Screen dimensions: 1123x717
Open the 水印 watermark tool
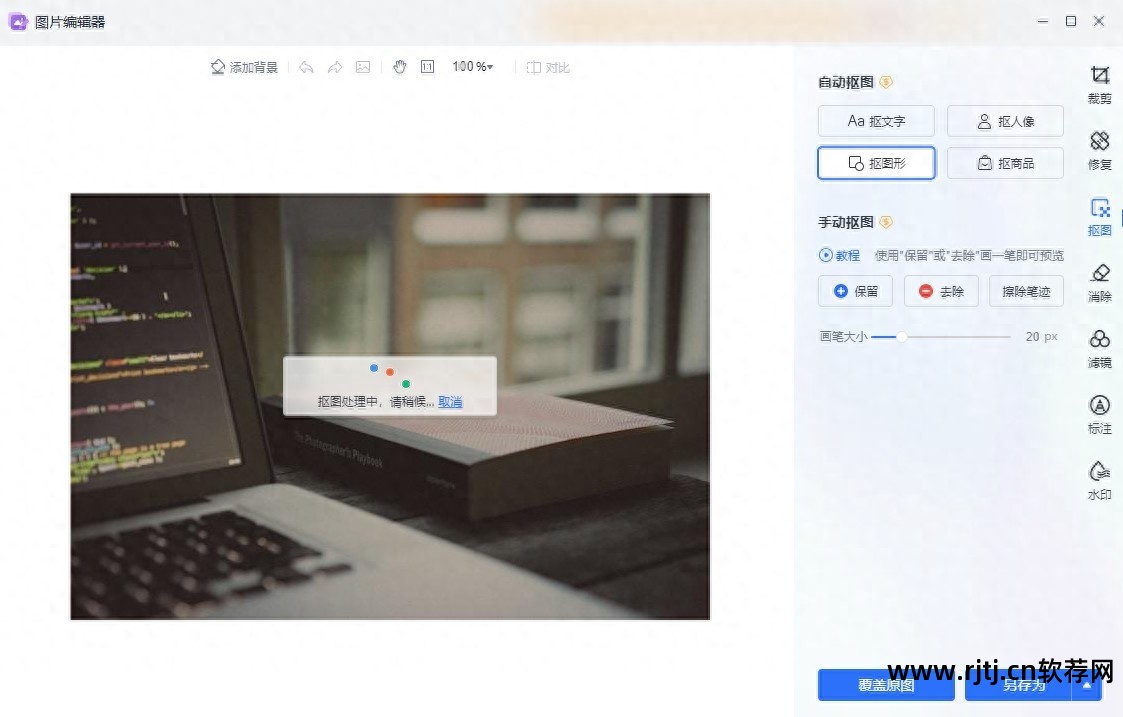click(1099, 481)
